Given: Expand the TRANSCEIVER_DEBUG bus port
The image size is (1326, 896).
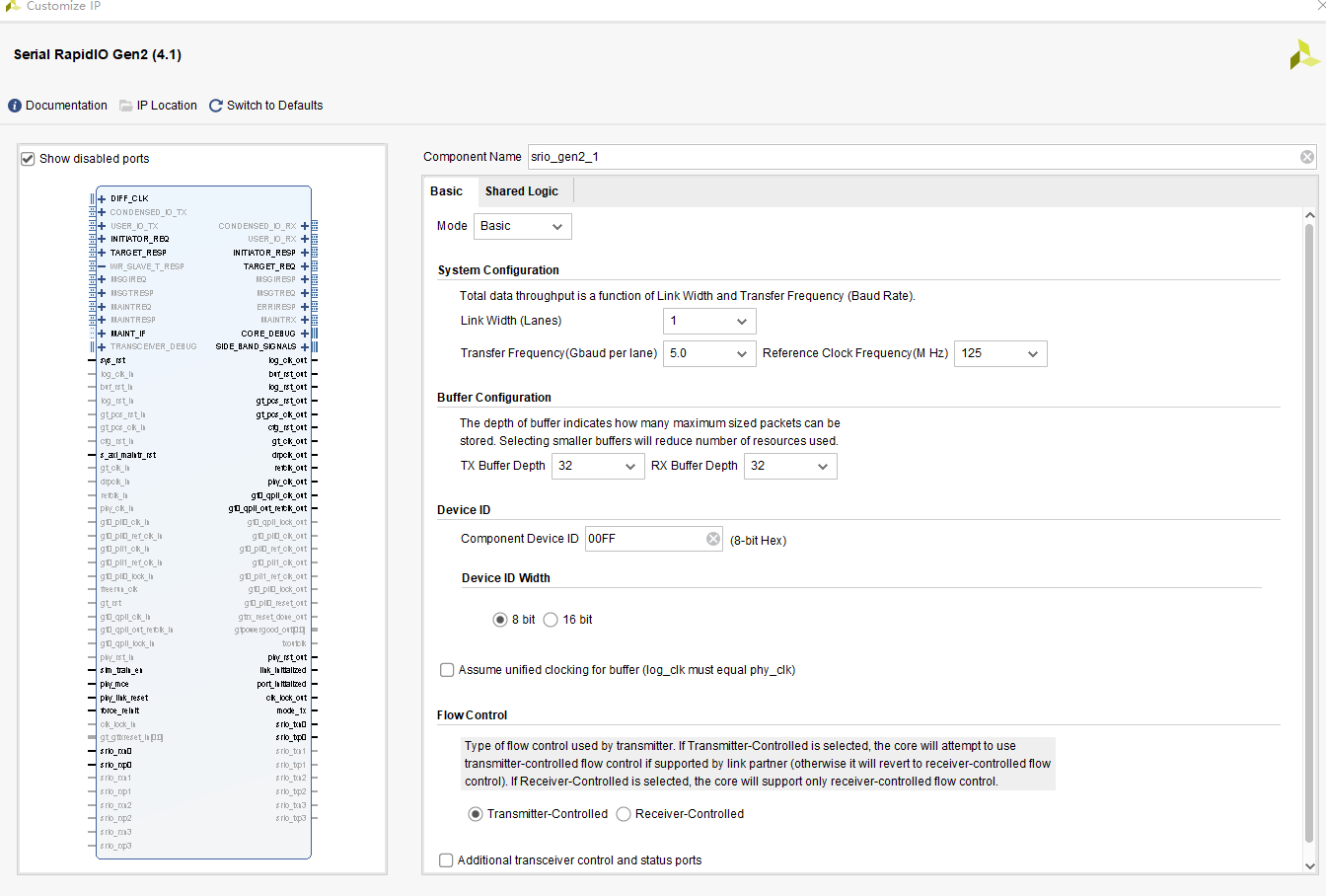Looking at the screenshot, I should click(x=102, y=346).
